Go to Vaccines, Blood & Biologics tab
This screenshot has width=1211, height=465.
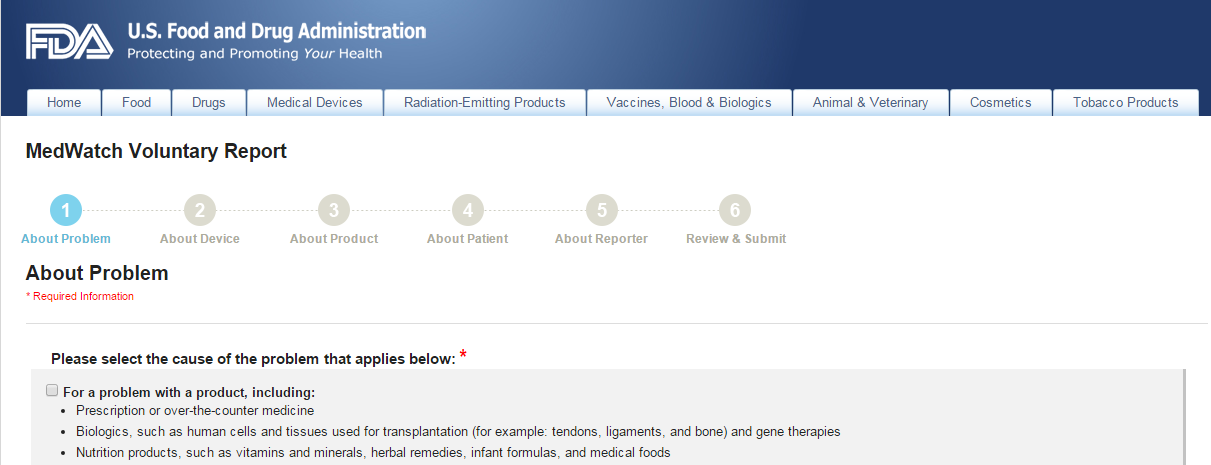689,102
